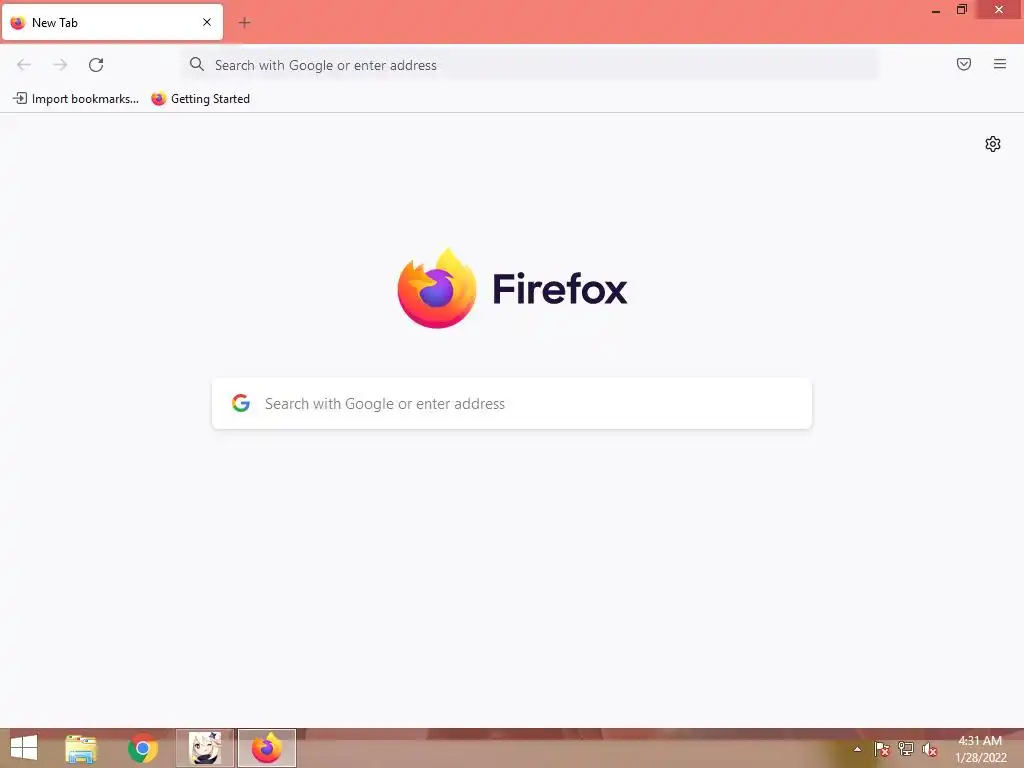This screenshot has height=768, width=1024.
Task: Open the clock showing 4:31 AM
Action: click(x=980, y=749)
